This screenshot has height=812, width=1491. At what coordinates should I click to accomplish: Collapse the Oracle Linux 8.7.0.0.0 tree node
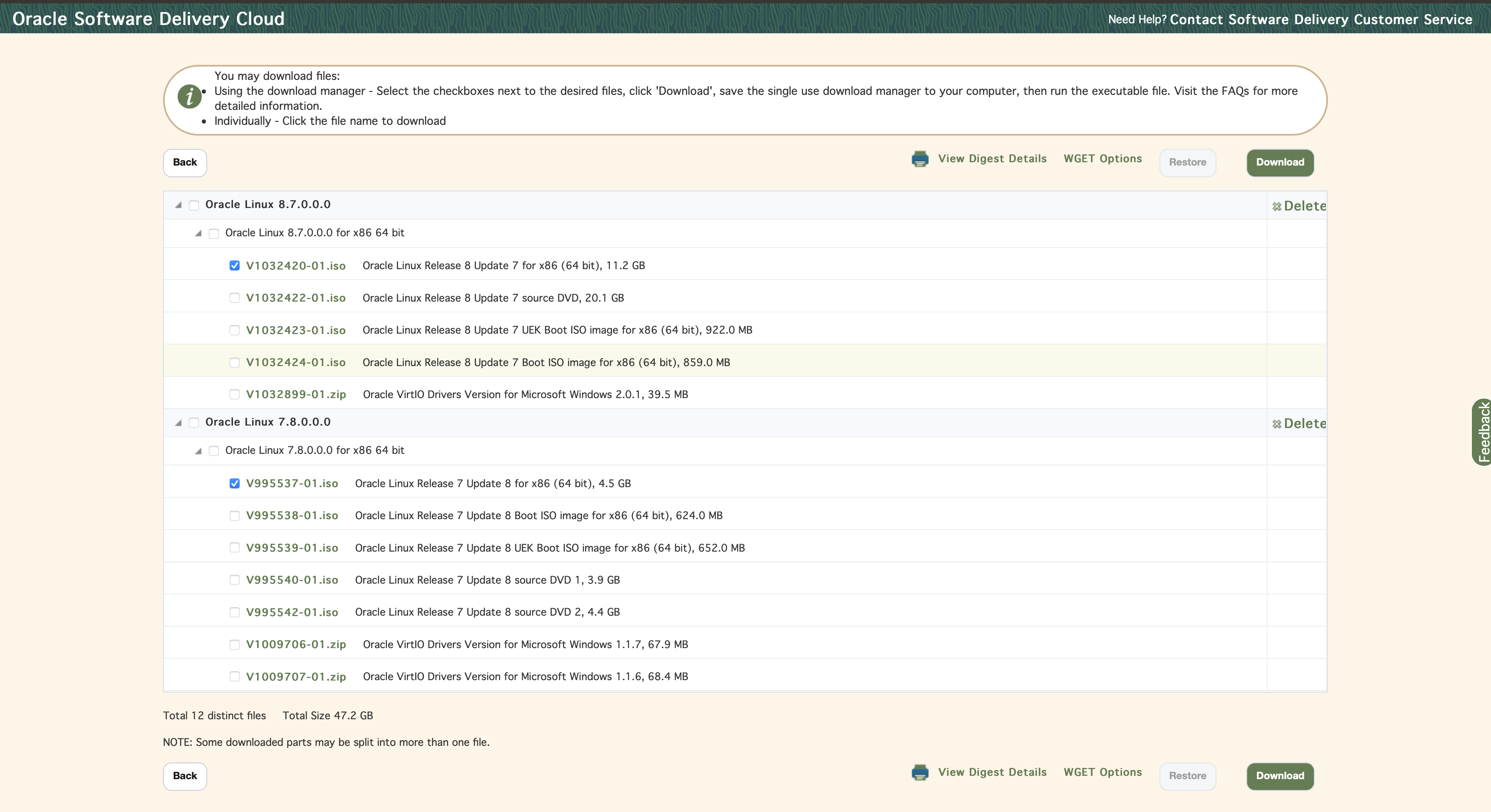click(178, 205)
